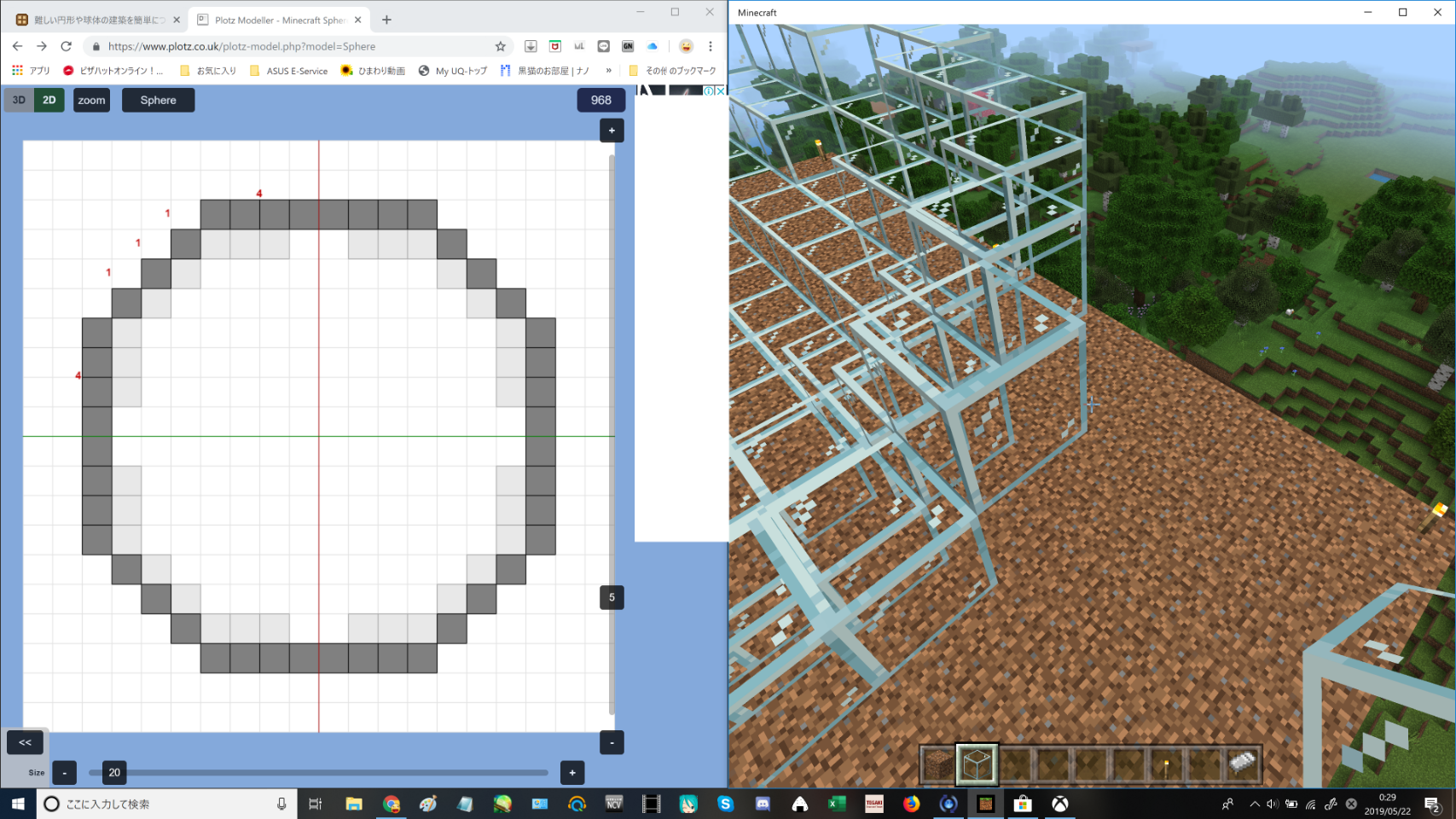The width and height of the screenshot is (1456, 819).
Task: Open Chrome from the taskbar
Action: [x=392, y=804]
